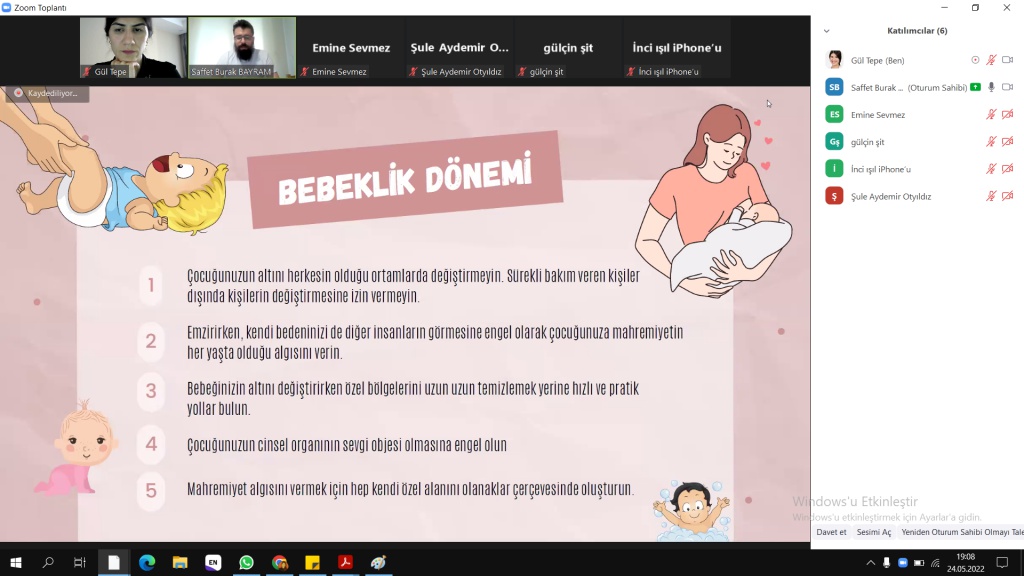
Task: Click the green screen share icon
Action: point(975,87)
